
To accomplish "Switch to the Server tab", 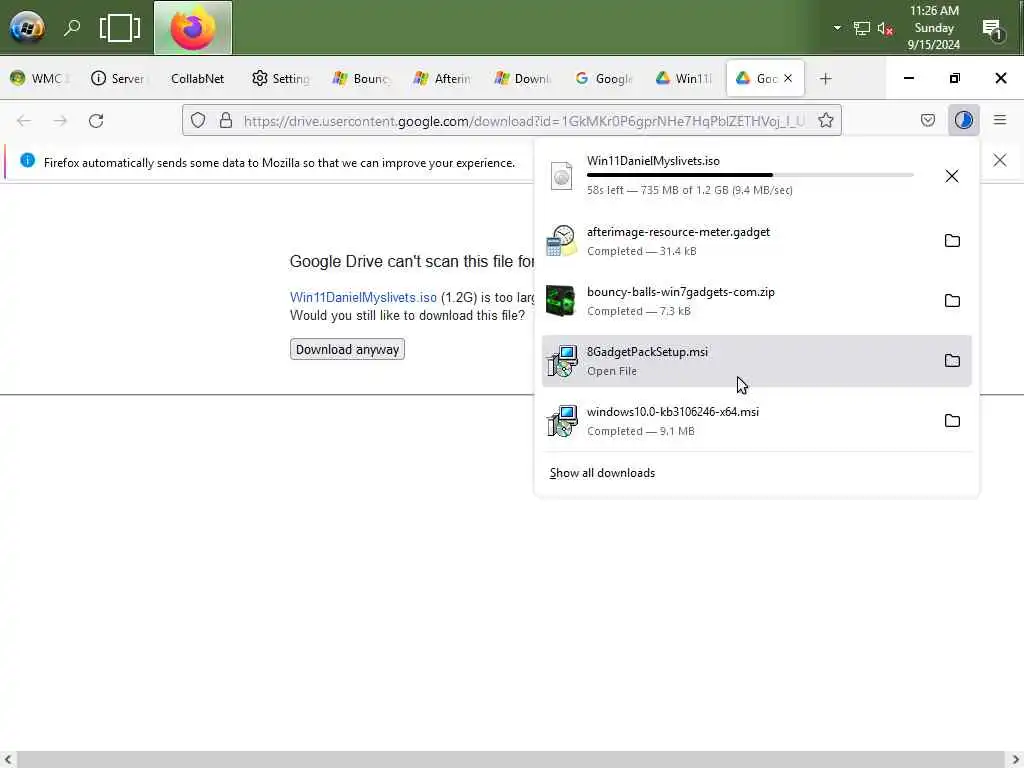I will click(x=119, y=78).
